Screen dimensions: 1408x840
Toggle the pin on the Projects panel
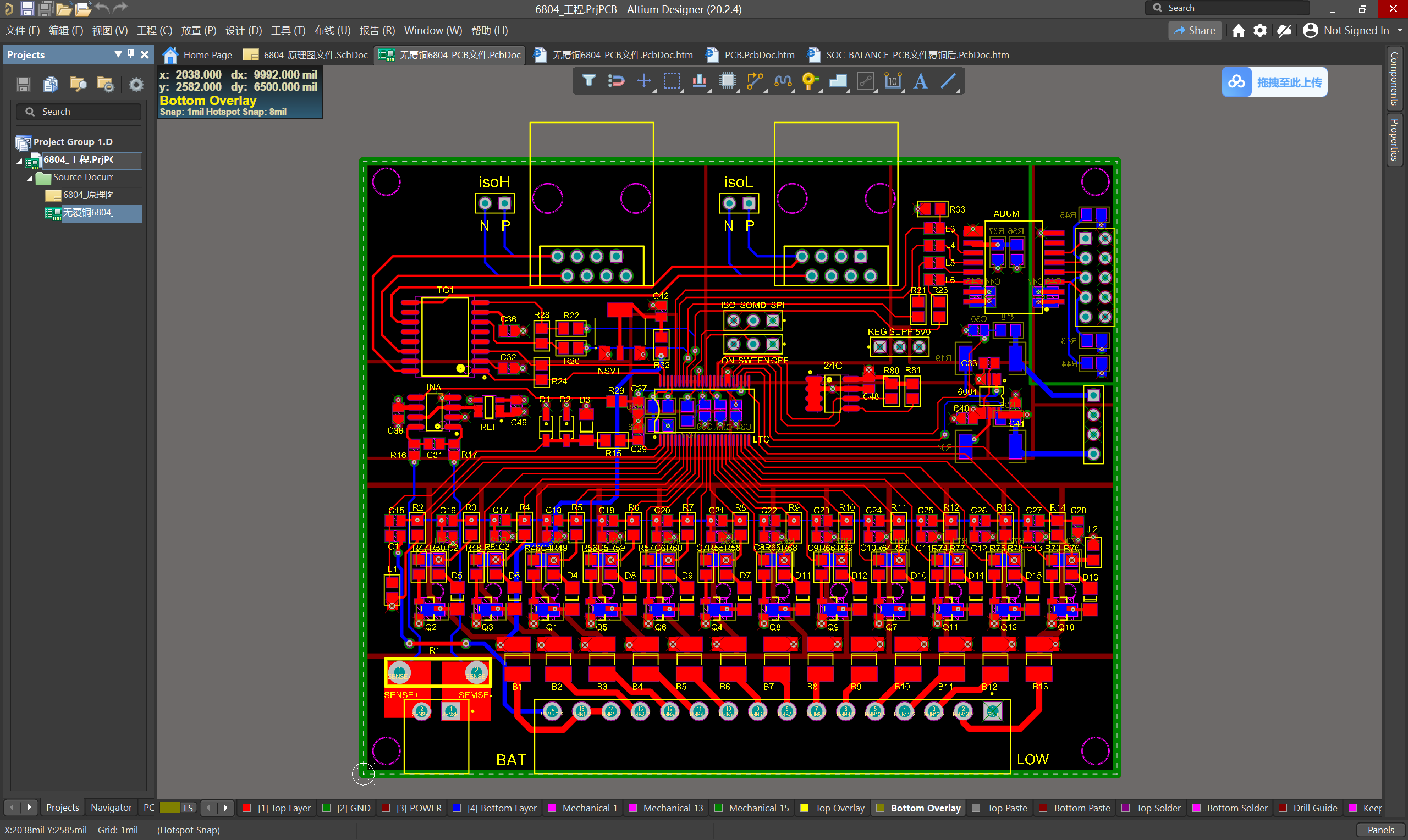pos(131,54)
